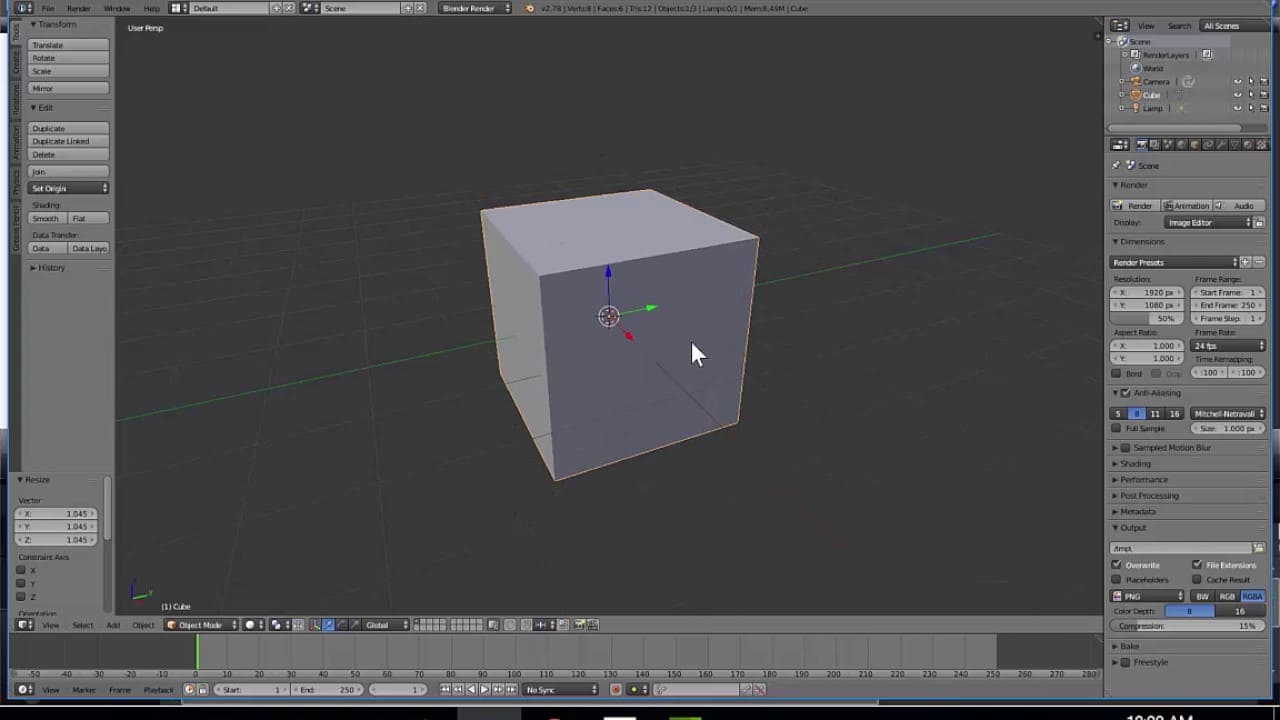Click the Translate button in the tool shelf
Screen dimensions: 1280x720
click(67, 45)
